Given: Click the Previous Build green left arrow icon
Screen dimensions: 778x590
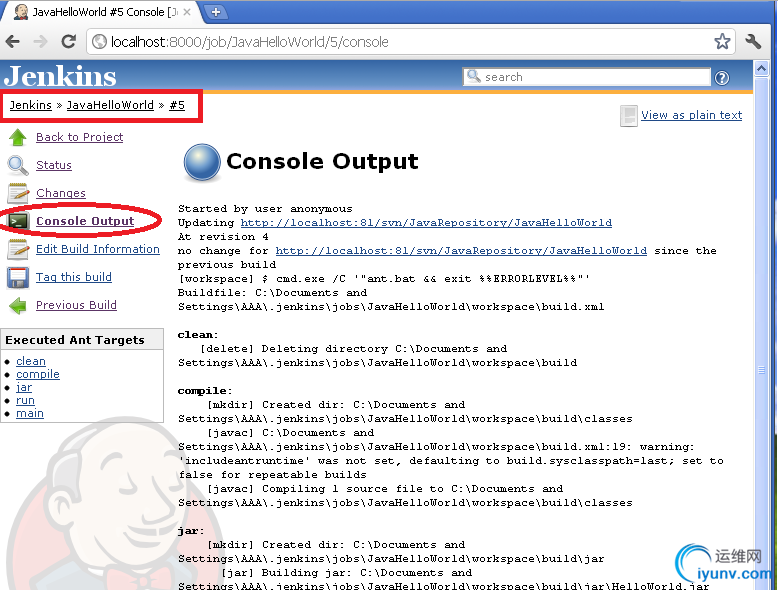Looking at the screenshot, I should (x=18, y=306).
